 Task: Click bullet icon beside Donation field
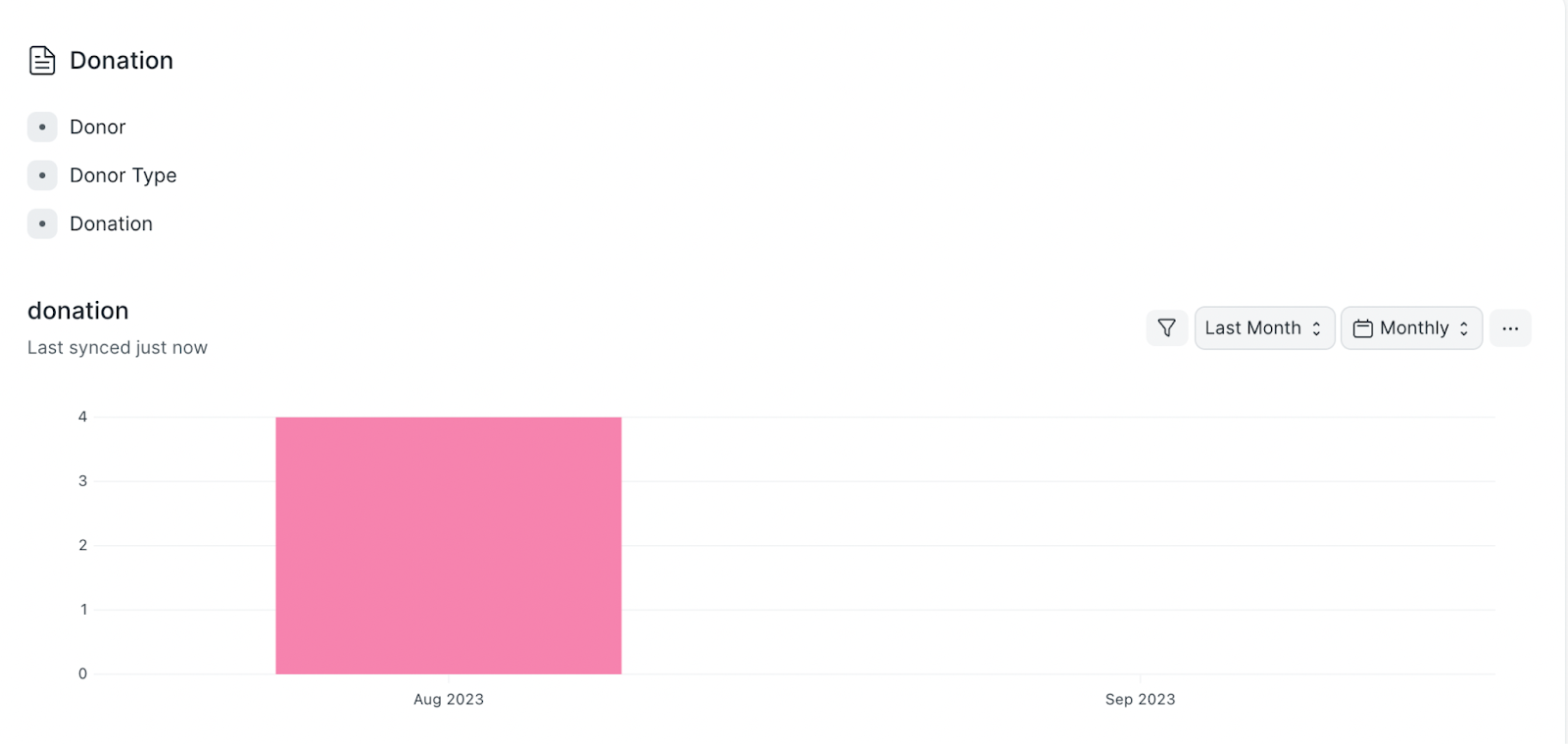point(42,223)
